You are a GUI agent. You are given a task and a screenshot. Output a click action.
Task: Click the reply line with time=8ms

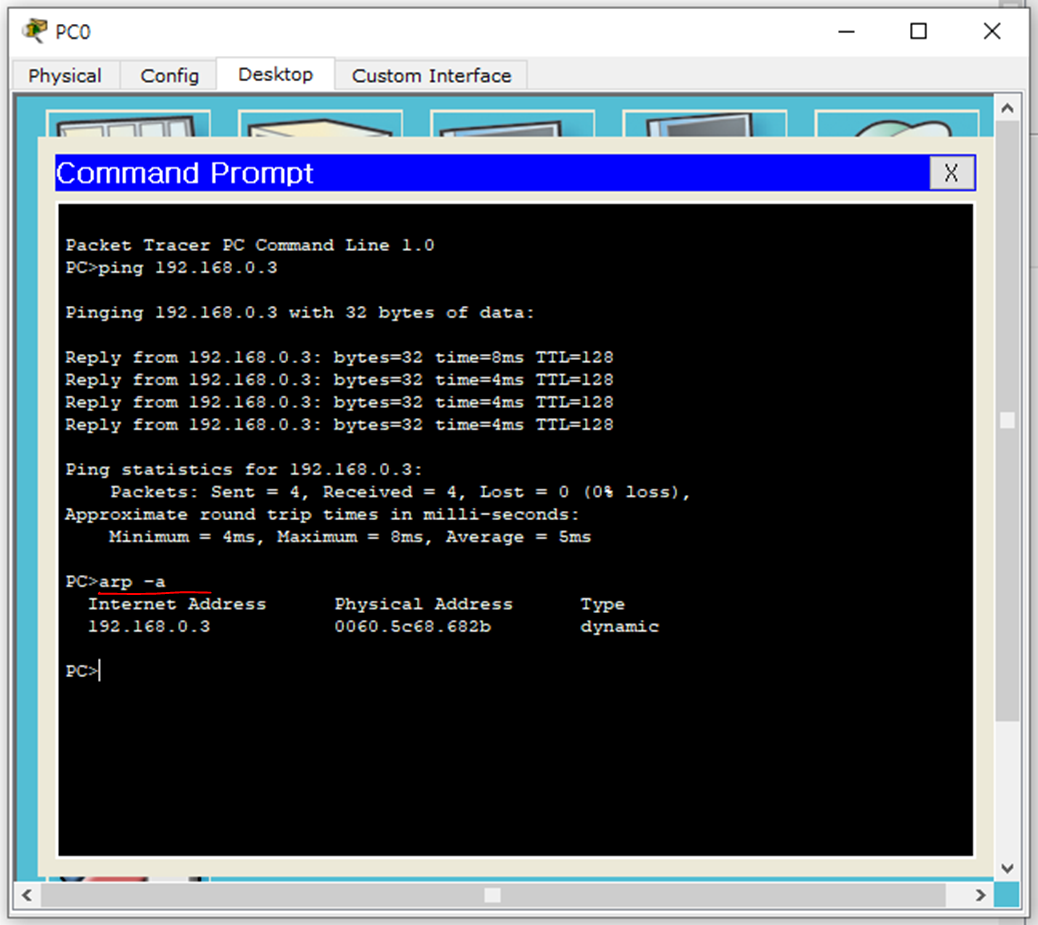tap(339, 358)
